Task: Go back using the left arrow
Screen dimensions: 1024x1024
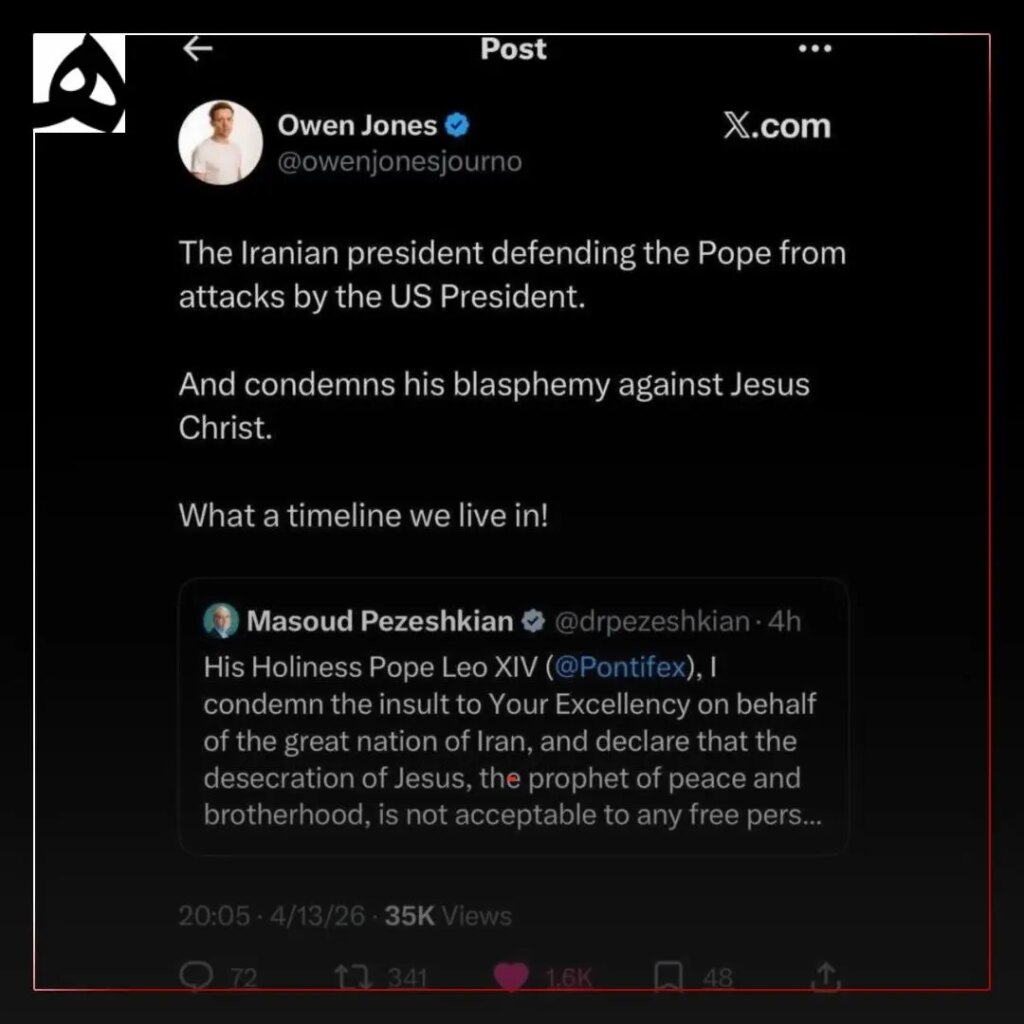Action: click(199, 49)
